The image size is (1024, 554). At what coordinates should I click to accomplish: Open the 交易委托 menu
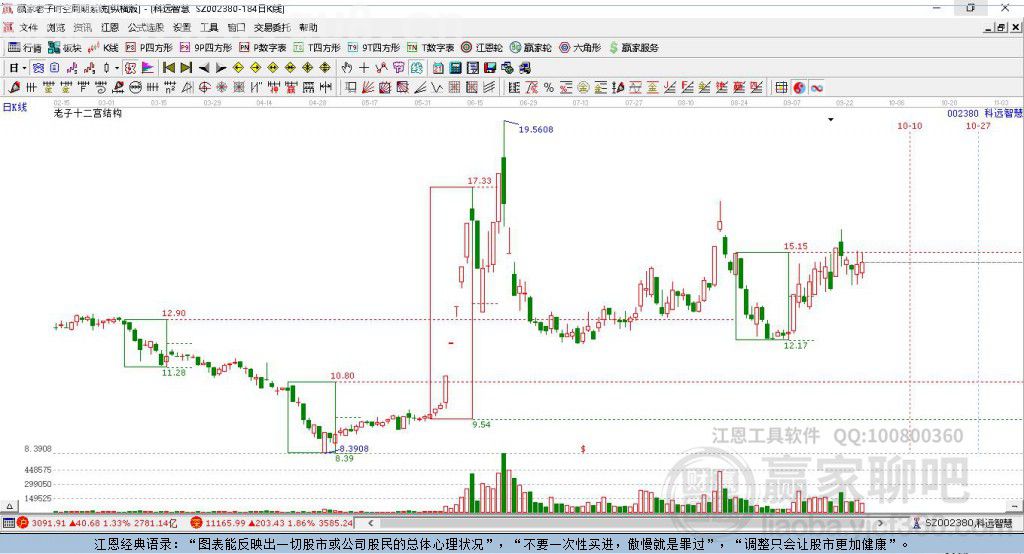coord(272,27)
